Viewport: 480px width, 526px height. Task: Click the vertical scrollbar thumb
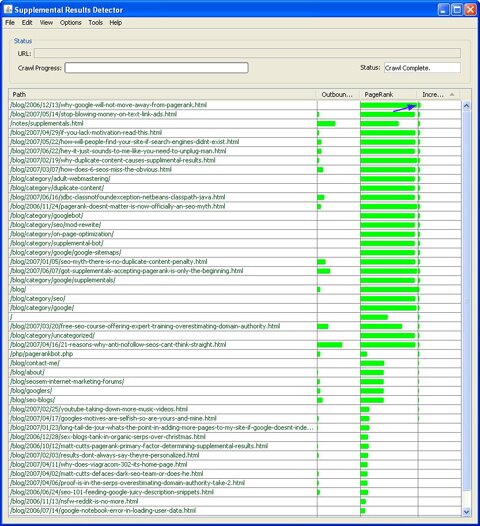click(466, 300)
